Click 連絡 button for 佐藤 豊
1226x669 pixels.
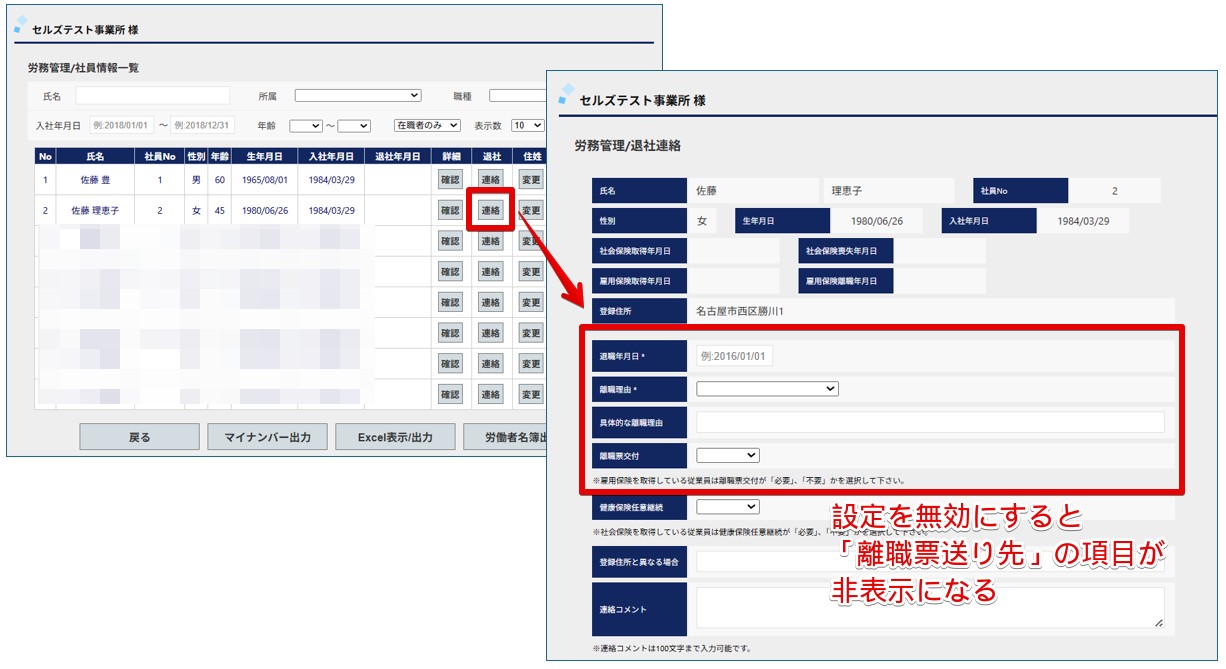(x=490, y=180)
